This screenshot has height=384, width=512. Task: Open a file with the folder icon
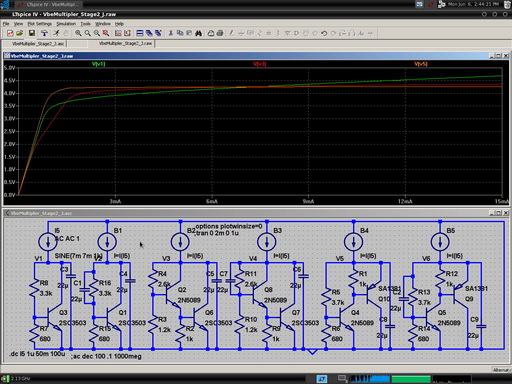pyautogui.click(x=20, y=33)
